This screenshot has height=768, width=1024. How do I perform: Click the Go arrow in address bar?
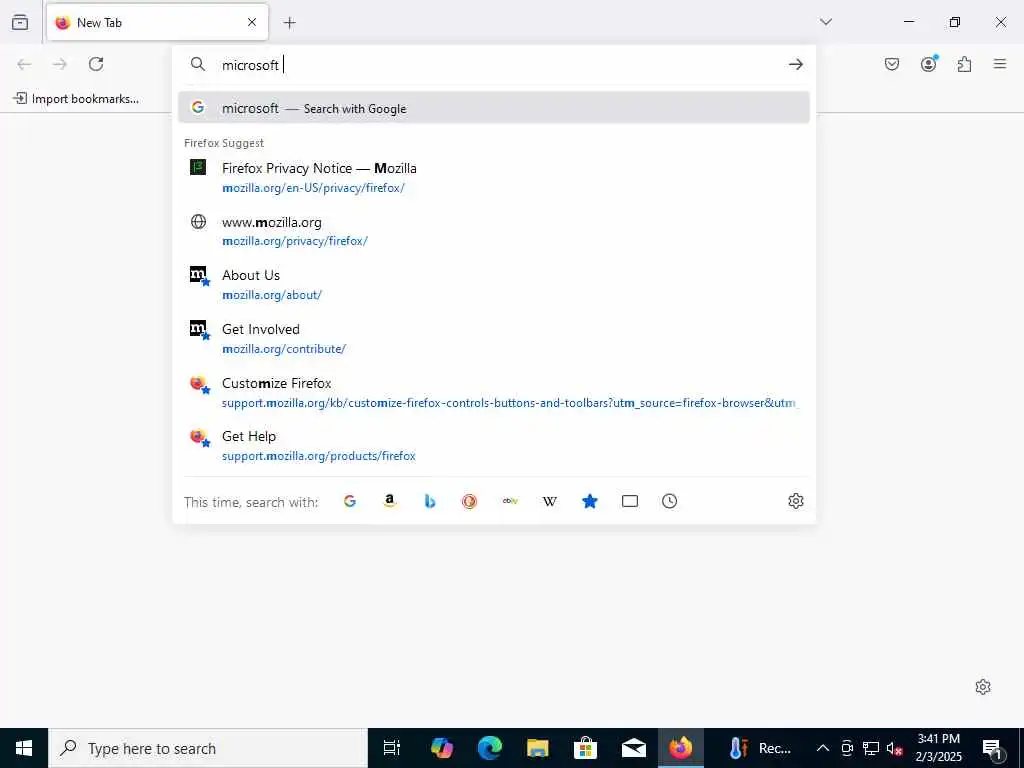click(x=795, y=64)
